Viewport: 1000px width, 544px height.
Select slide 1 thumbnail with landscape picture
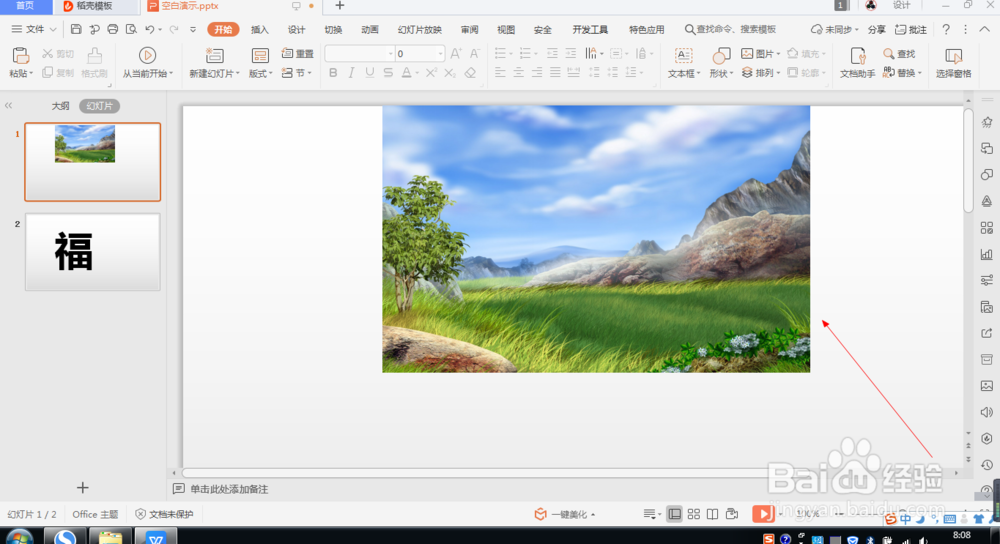[92, 162]
